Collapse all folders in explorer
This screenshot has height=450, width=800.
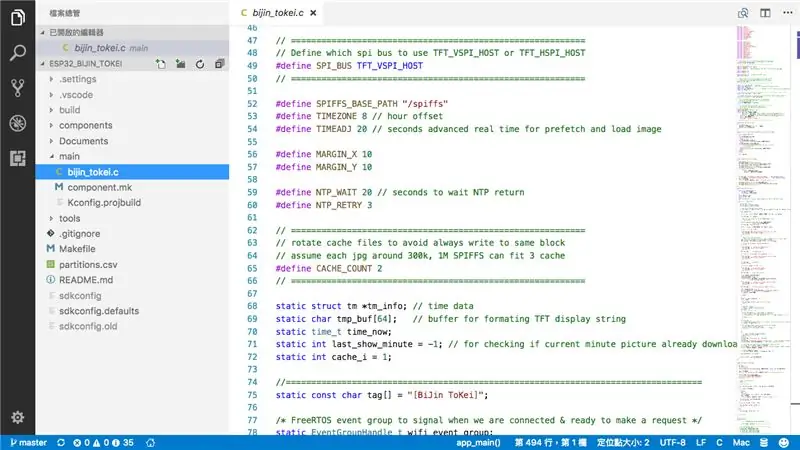220,64
